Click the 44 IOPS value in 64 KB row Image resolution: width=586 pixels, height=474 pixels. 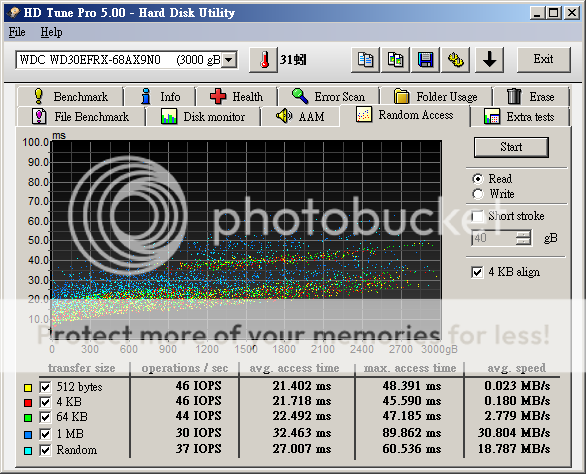point(199,416)
